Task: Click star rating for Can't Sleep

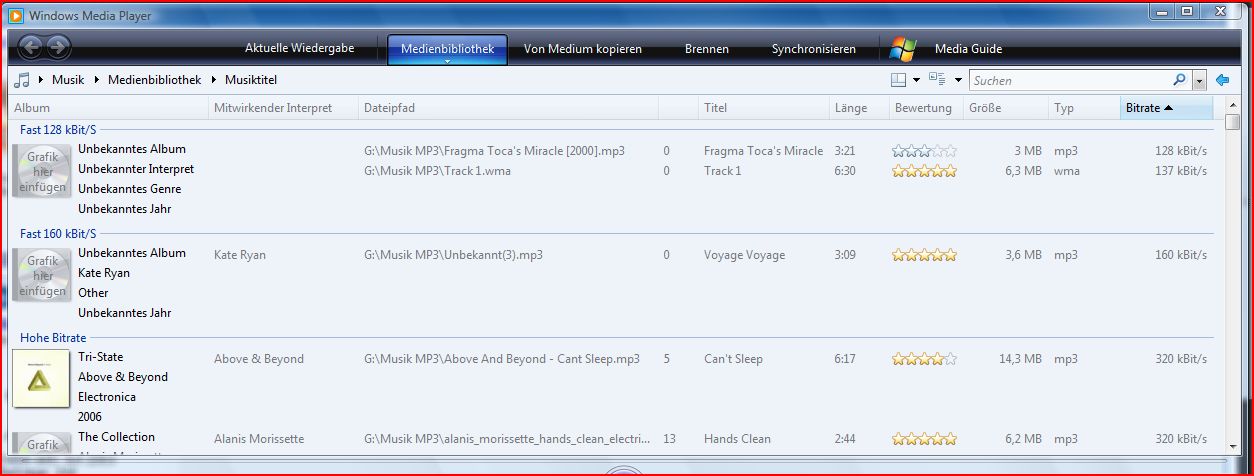Action: (924, 359)
